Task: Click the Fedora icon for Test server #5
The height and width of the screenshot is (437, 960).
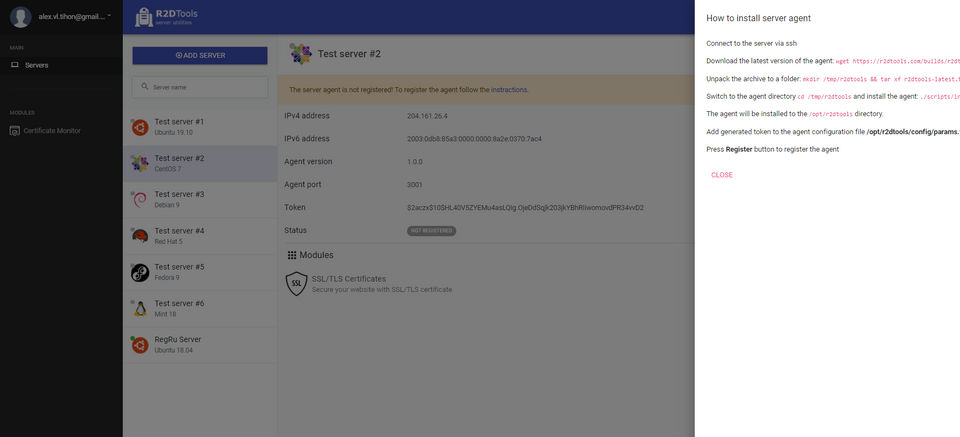Action: [140, 272]
